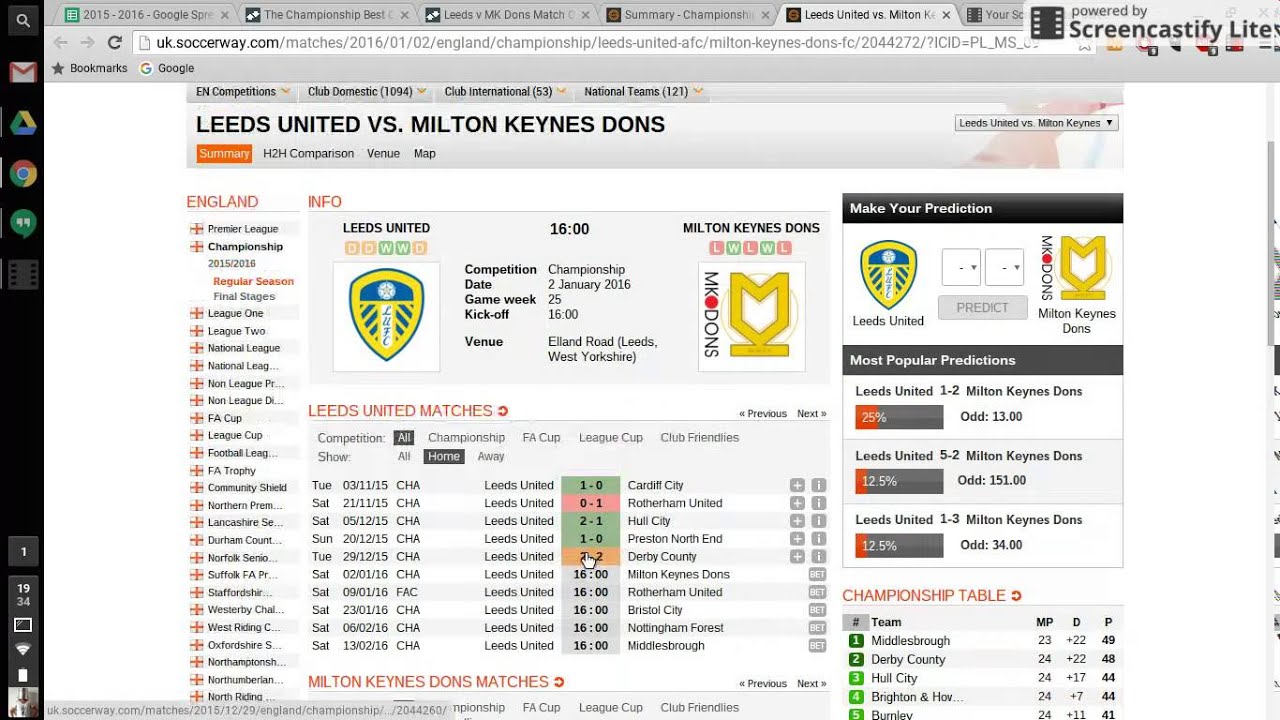Viewport: 1280px width, 720px height.
Task: Open the Google bookmark
Action: coord(166,68)
